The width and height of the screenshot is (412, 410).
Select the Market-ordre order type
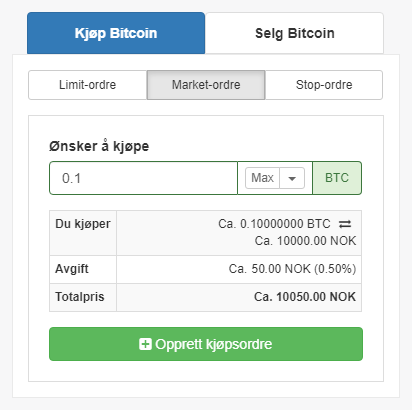[x=206, y=85]
